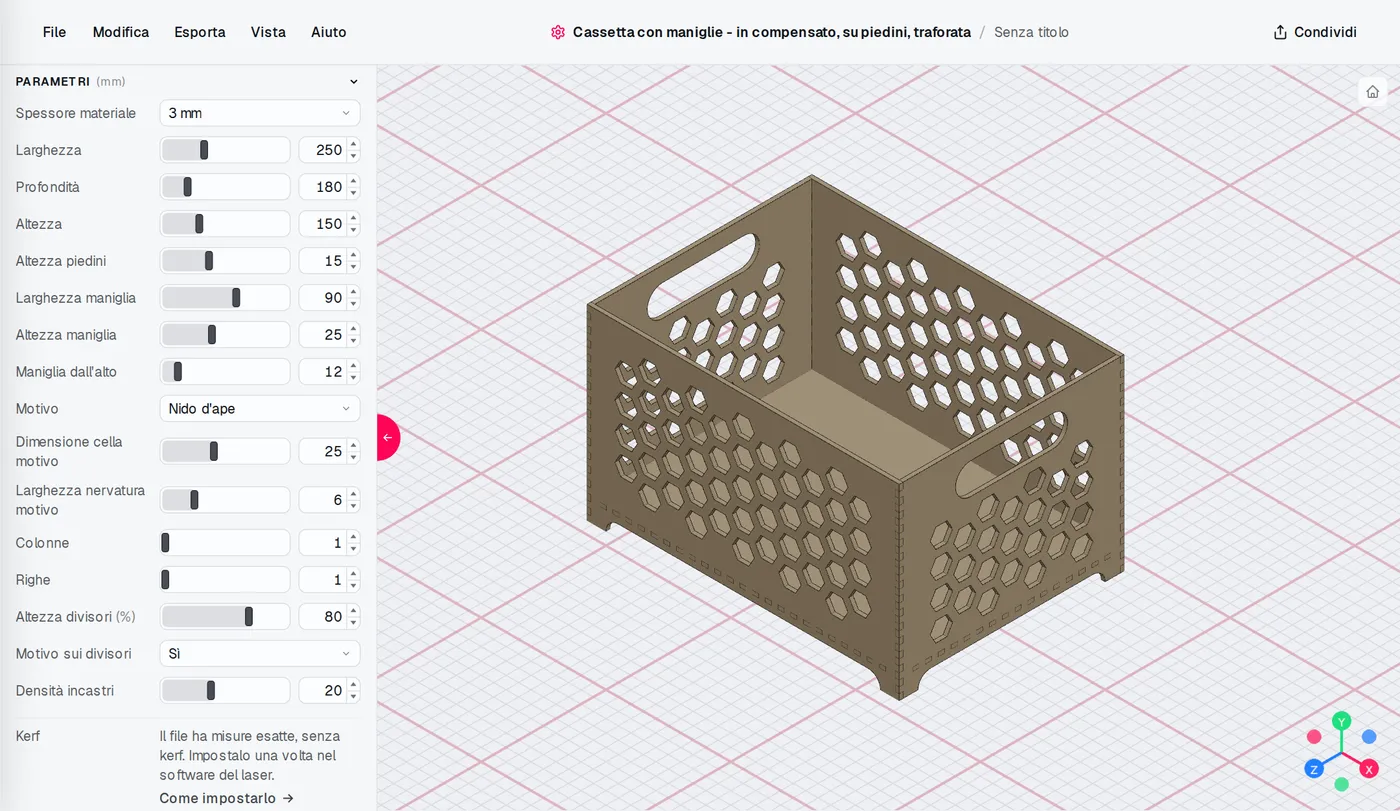Open the Esporta menu
The height and width of the screenshot is (811, 1400).
[x=200, y=32]
